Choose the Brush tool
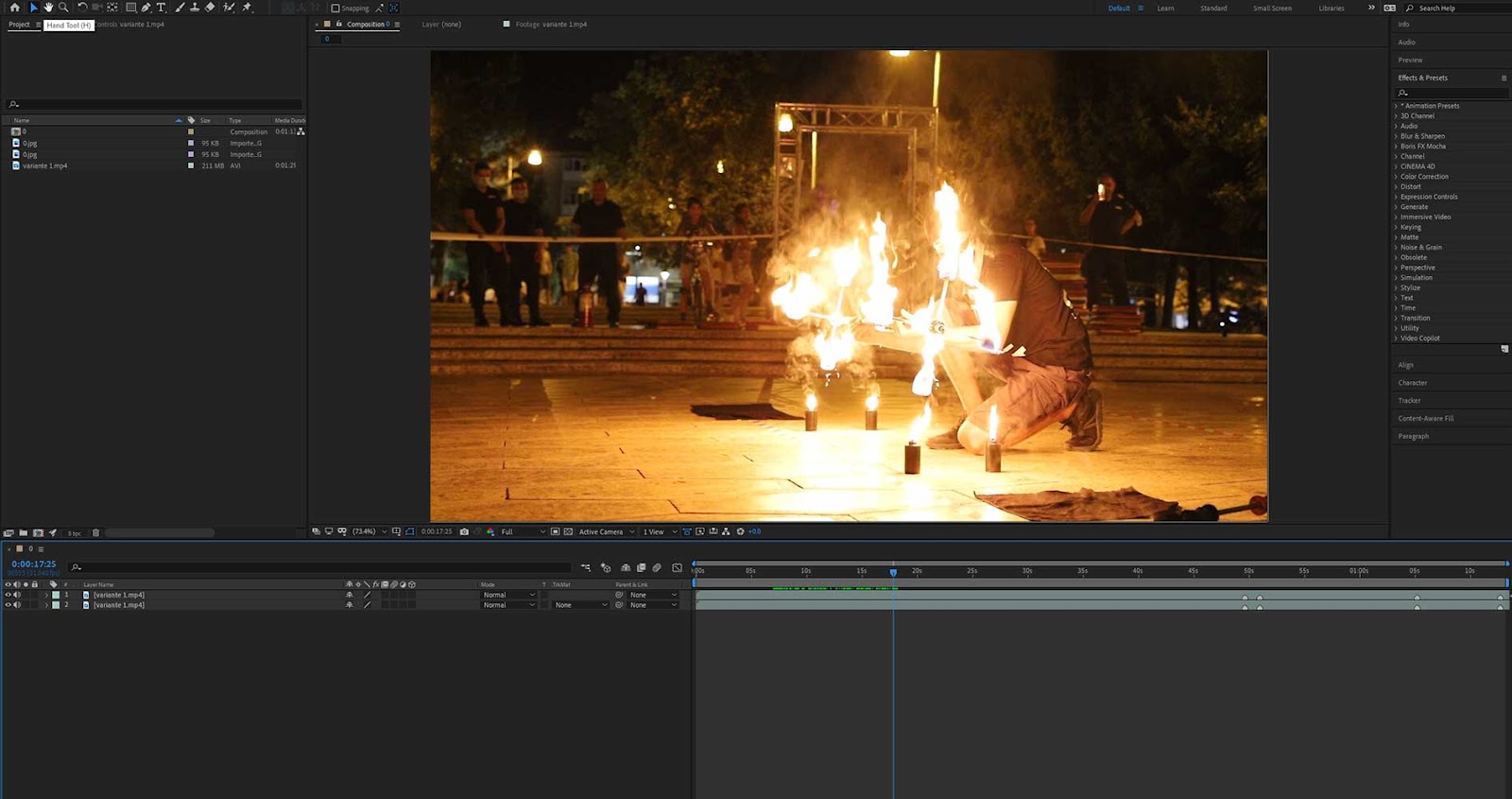This screenshot has height=799, width=1512. 180,8
